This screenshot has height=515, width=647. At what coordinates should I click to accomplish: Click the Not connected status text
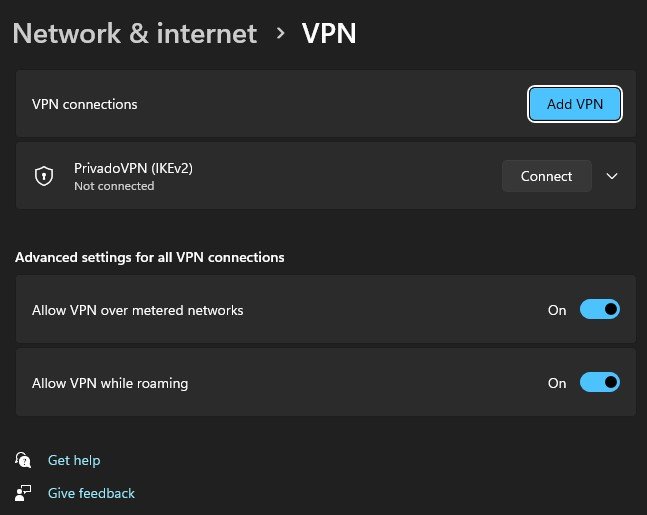click(x=114, y=186)
